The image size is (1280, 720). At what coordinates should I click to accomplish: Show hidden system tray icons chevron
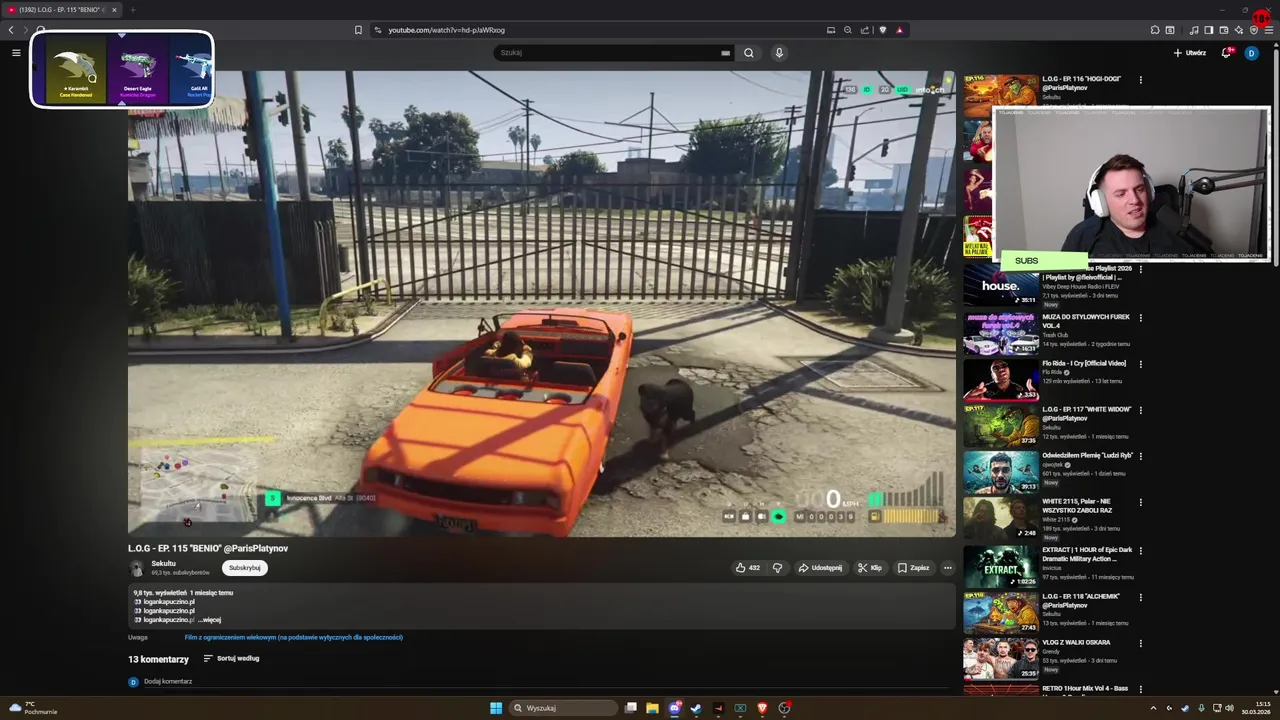click(x=1153, y=708)
